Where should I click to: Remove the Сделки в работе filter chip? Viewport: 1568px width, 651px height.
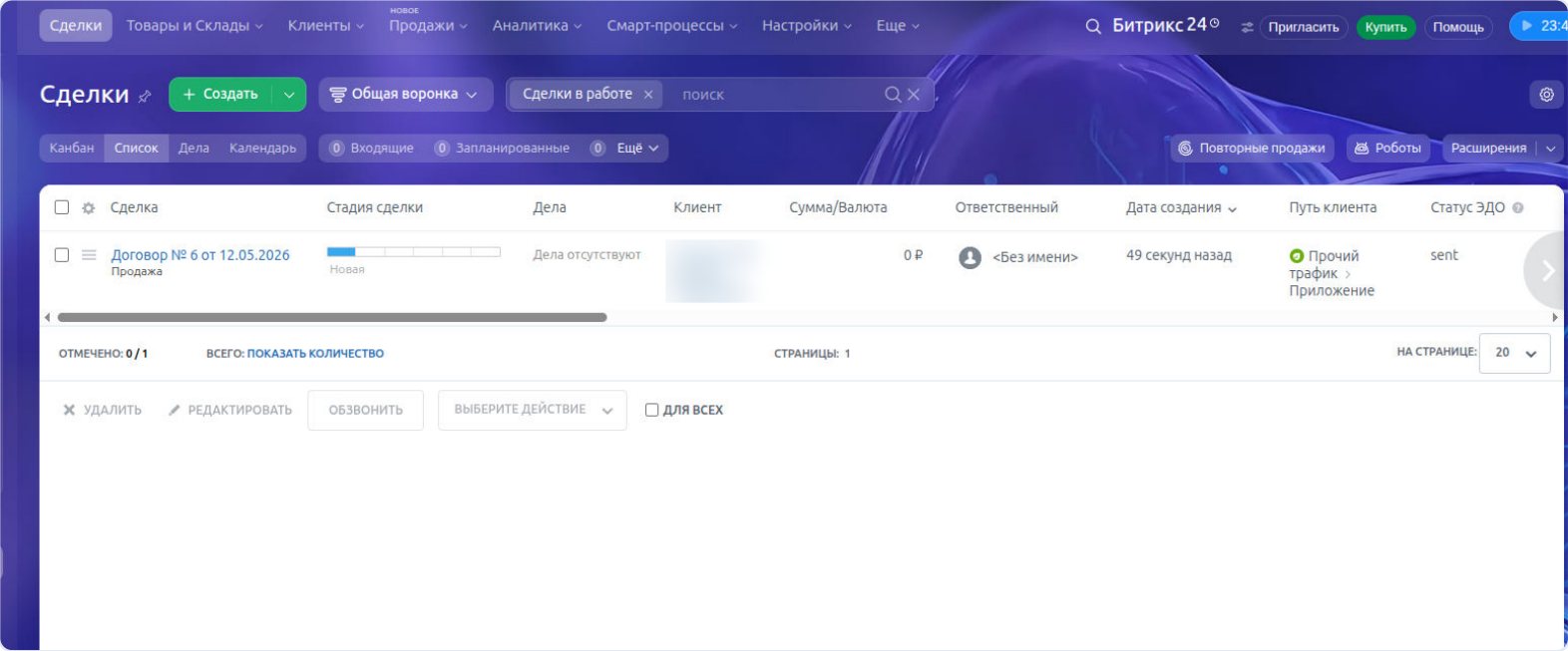(648, 94)
